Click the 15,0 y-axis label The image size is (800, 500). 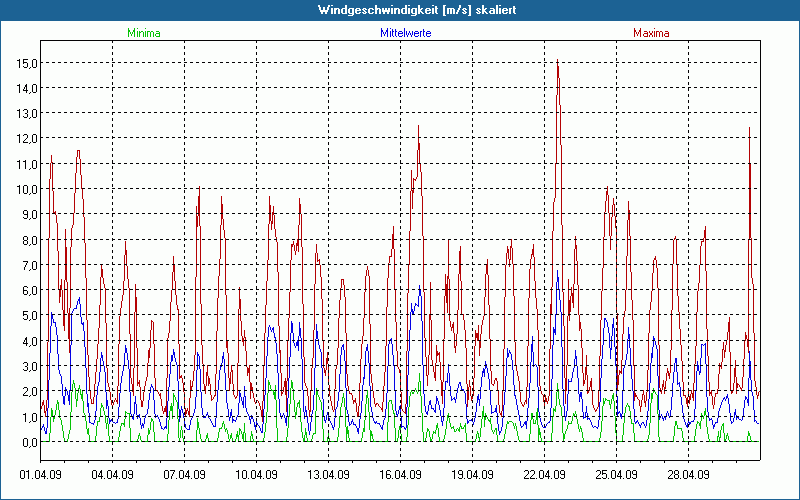click(x=26, y=63)
